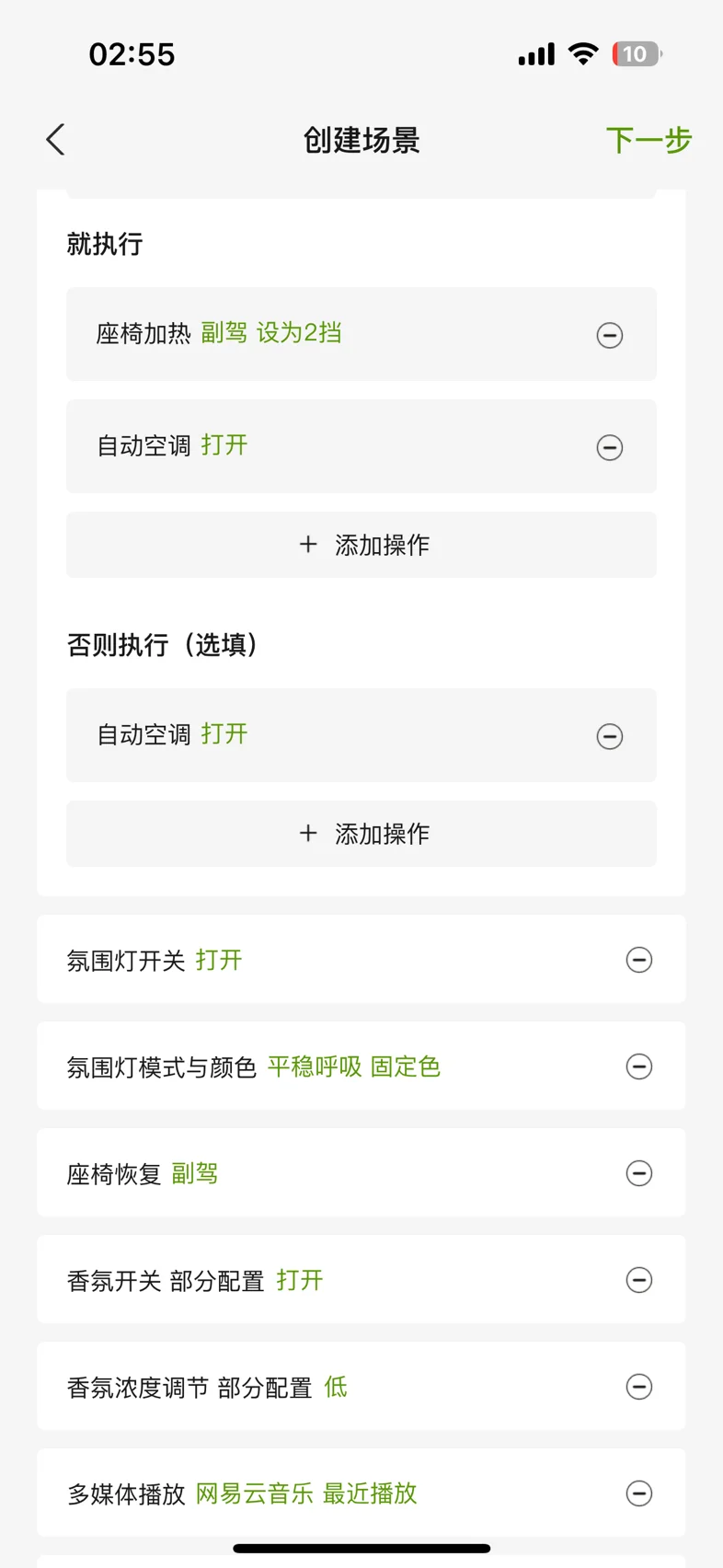
Task: Delete the 氛围灯开关 action
Action: (x=639, y=960)
